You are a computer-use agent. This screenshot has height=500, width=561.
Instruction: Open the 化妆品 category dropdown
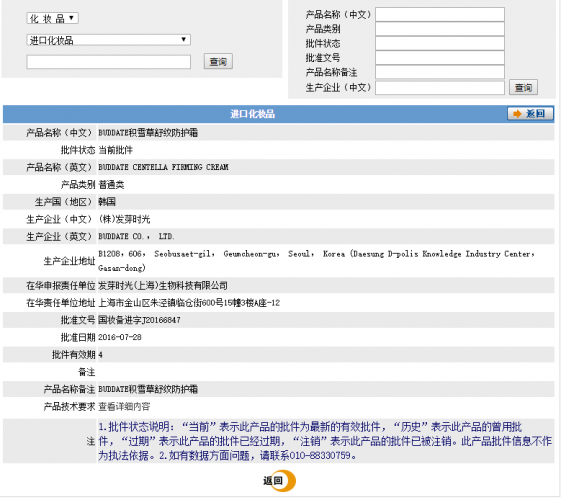(x=52, y=18)
